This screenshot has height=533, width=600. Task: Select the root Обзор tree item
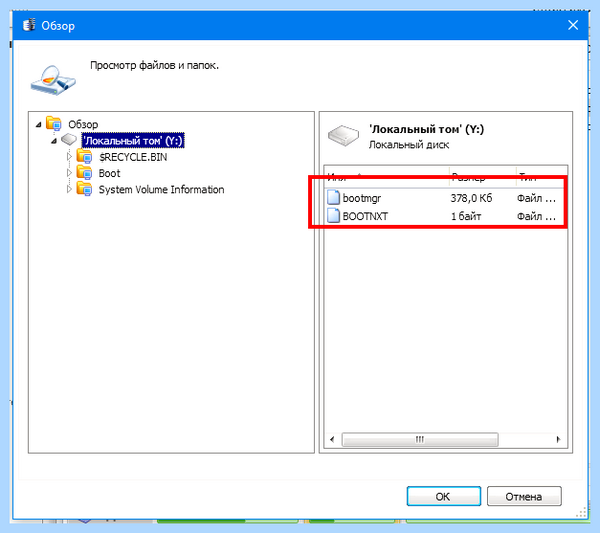[83, 124]
